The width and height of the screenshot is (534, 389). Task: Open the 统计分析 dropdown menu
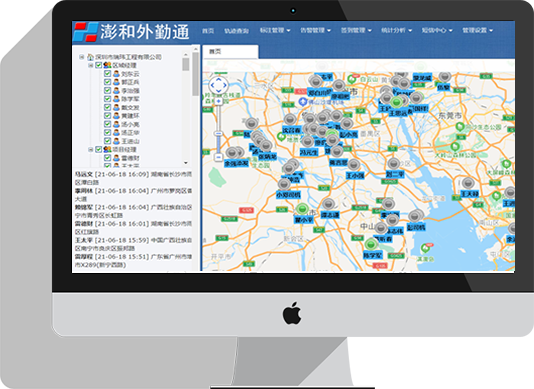[x=396, y=30]
